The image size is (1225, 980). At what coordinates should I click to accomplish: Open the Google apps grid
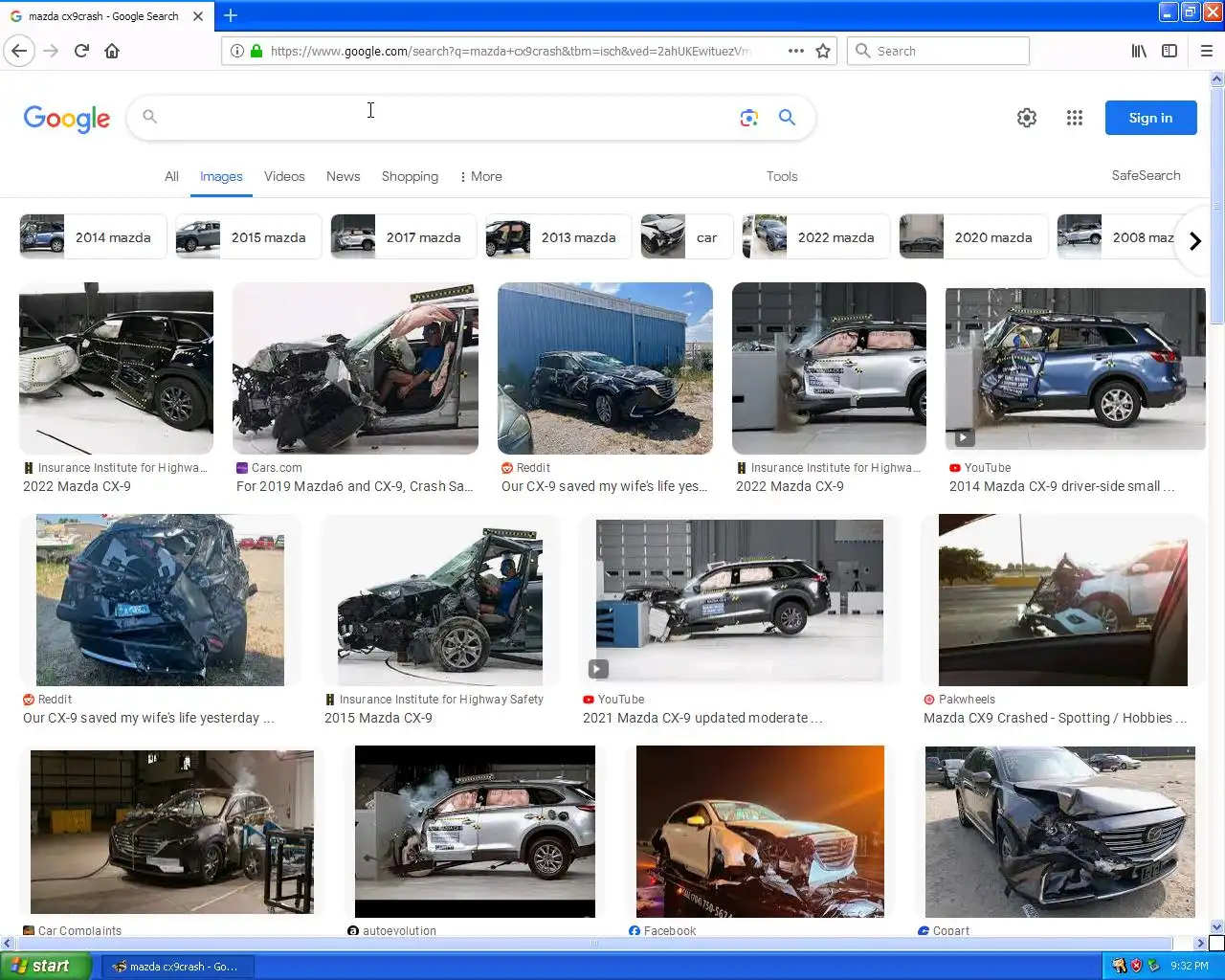pyautogui.click(x=1075, y=118)
